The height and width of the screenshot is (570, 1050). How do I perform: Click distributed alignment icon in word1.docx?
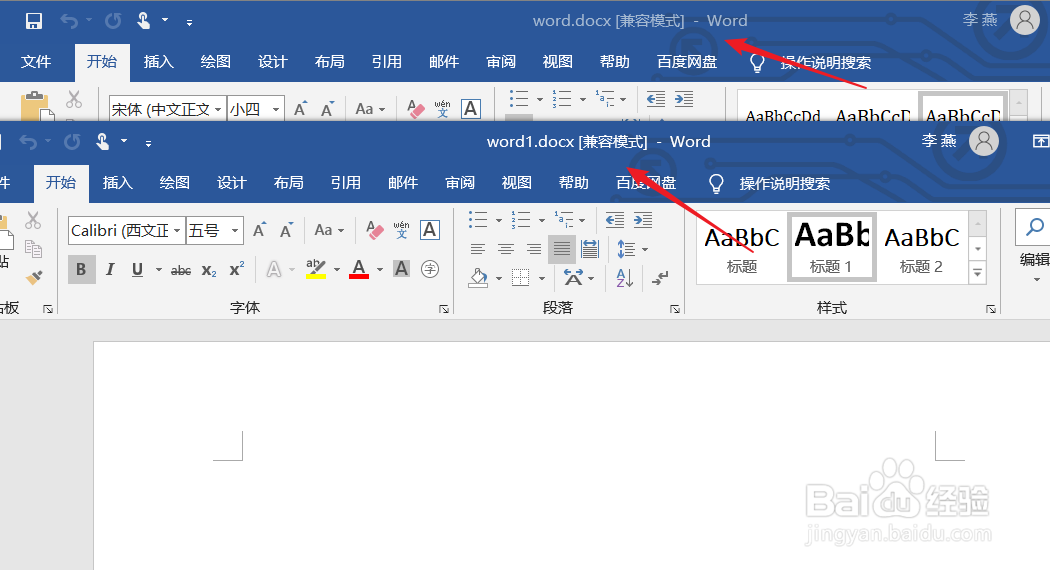(x=590, y=249)
